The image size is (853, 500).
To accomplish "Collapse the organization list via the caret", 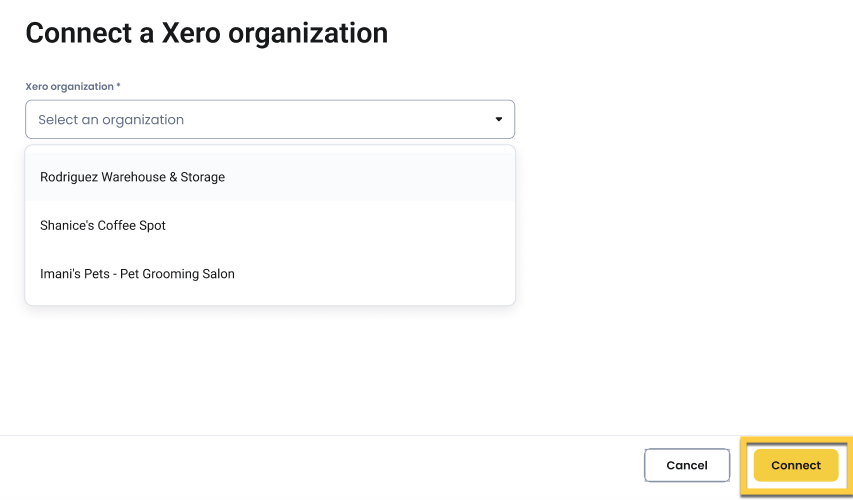I will tap(499, 120).
